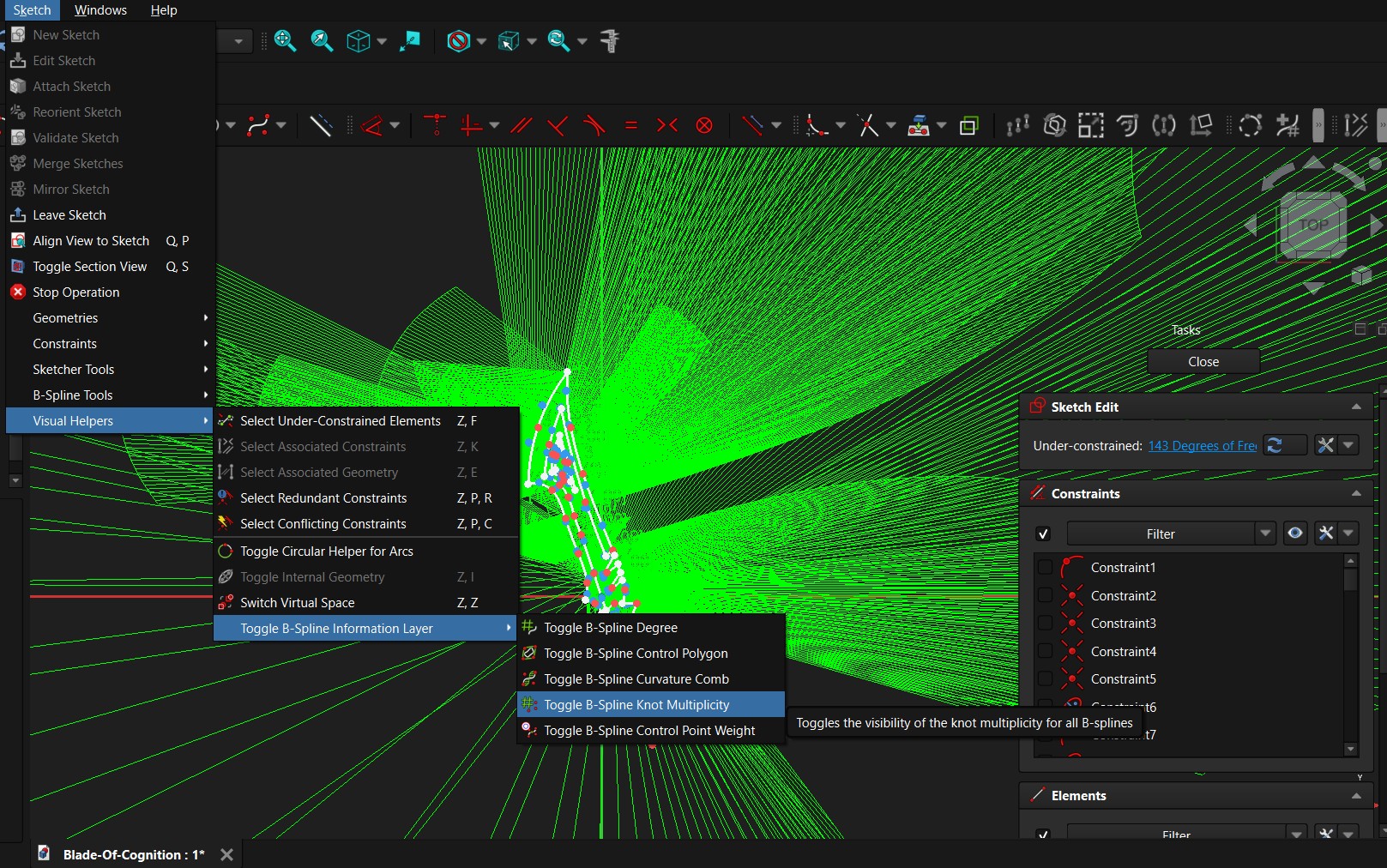Click Select Redundant Constraints
Image resolution: width=1387 pixels, height=868 pixels.
[x=366, y=497]
